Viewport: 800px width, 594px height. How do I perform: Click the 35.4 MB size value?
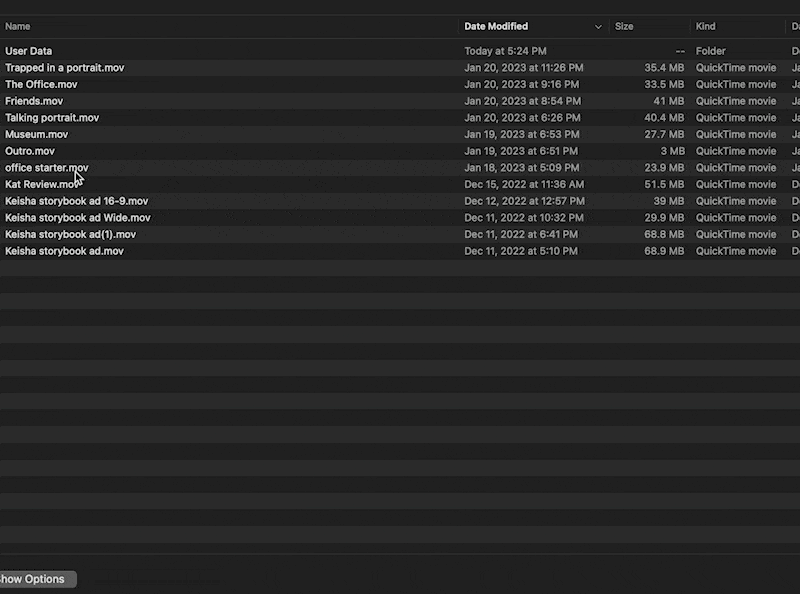(664, 68)
